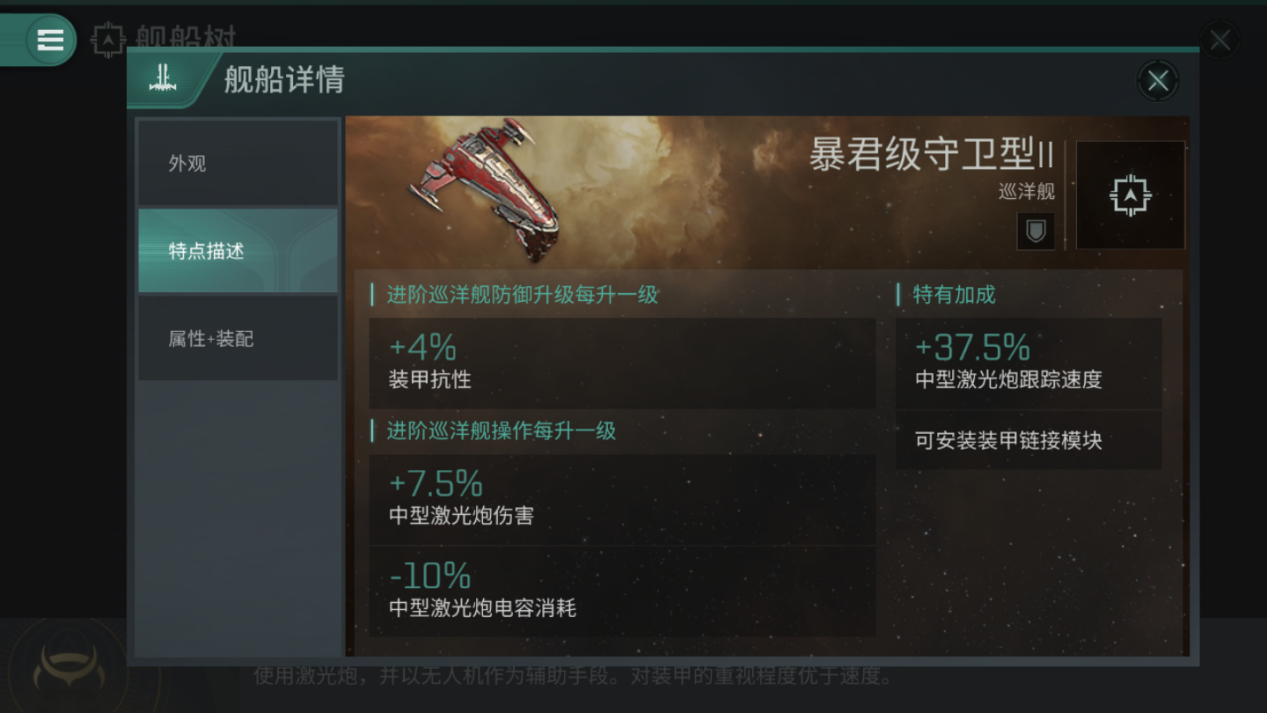This screenshot has width=1267, height=713.
Task: Open the hamburger main menu
Action: pyautogui.click(x=49, y=40)
